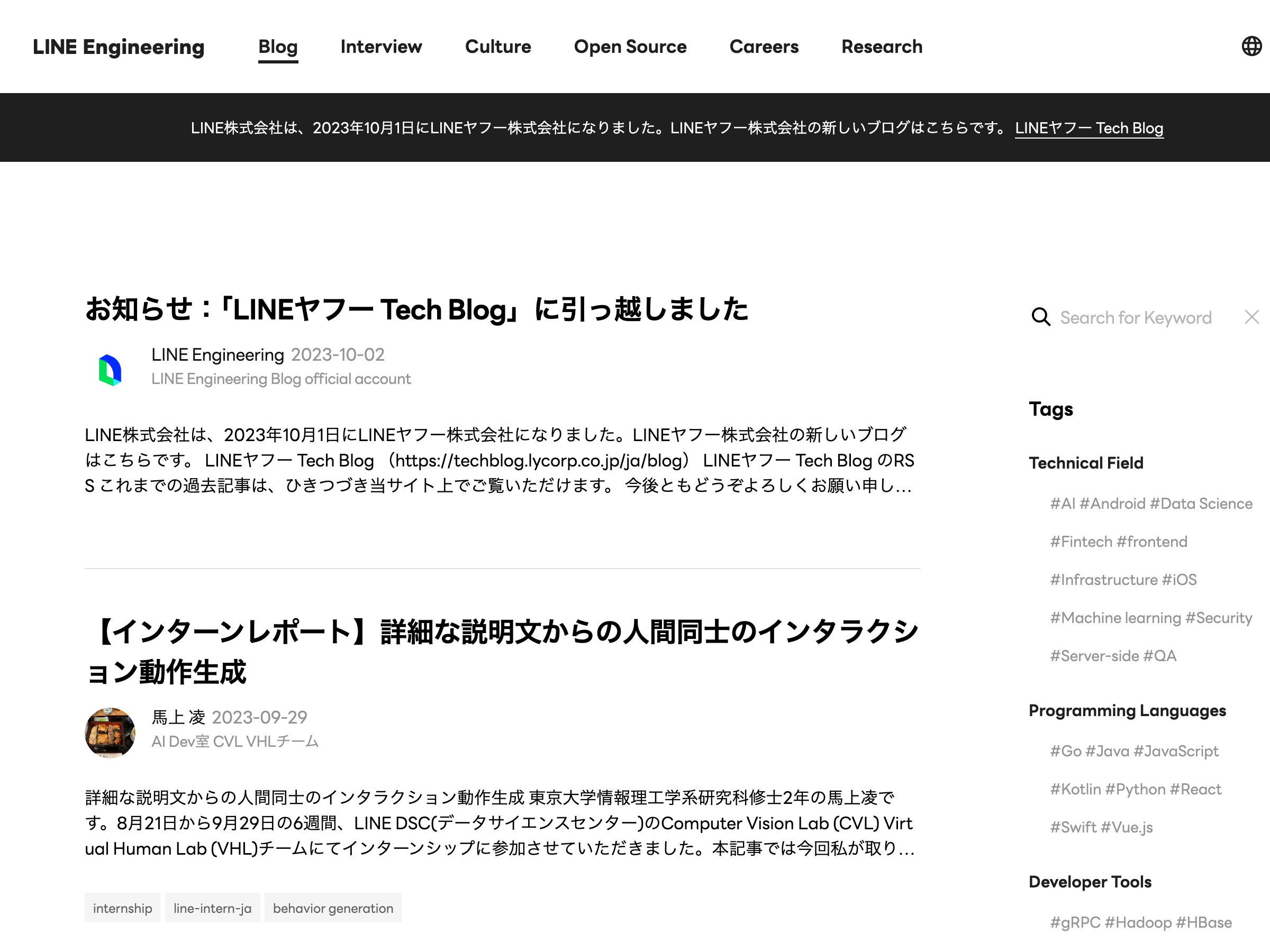Filter by #Infrastructure tag

1103,580
